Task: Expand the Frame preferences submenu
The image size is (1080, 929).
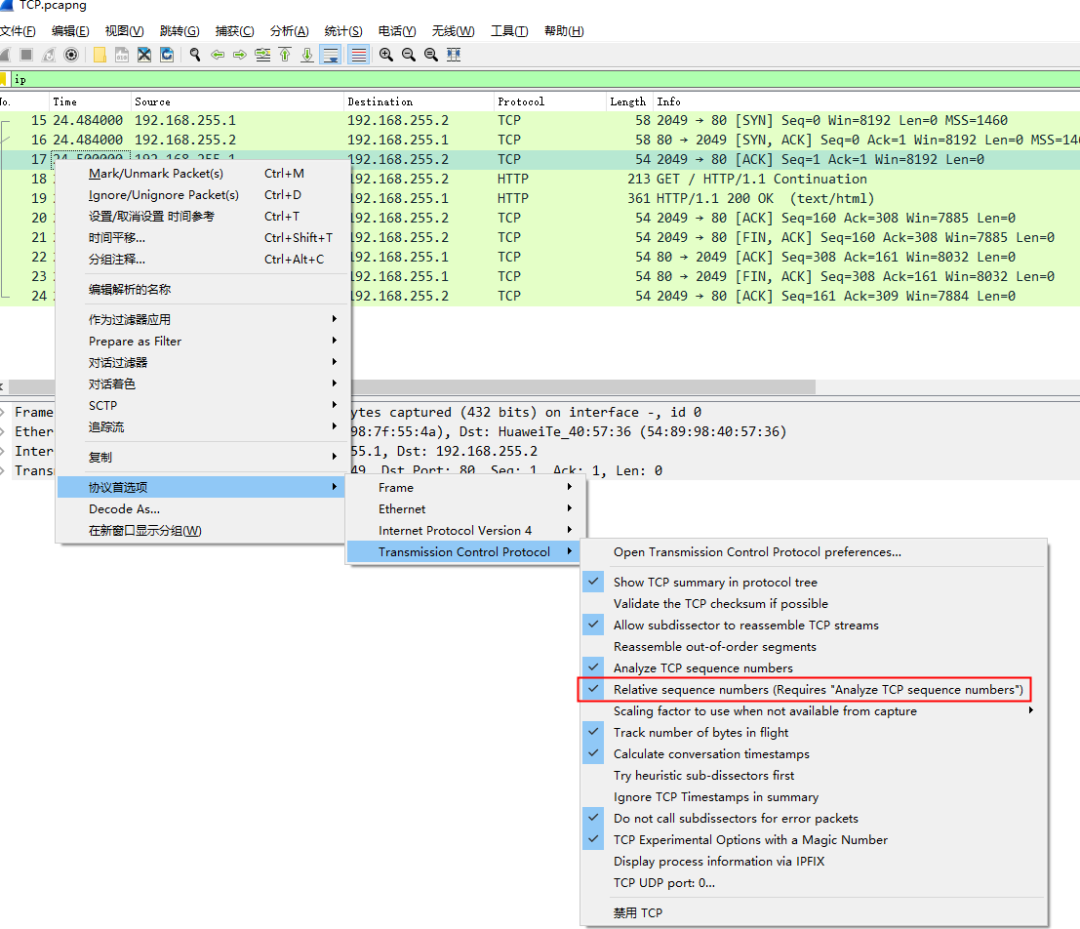Action: click(x=466, y=488)
